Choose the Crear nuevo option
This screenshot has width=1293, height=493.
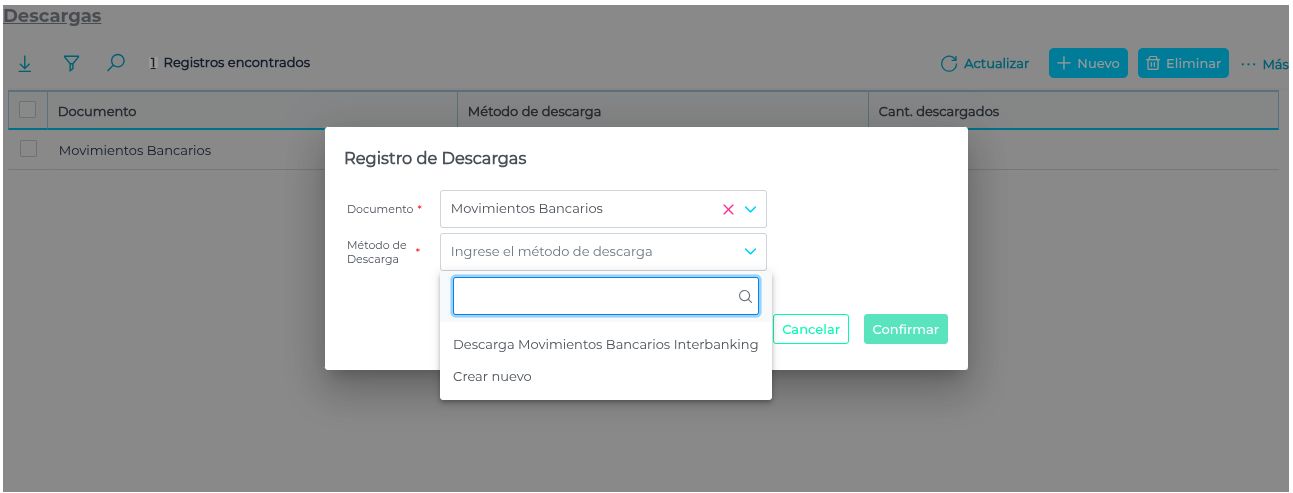coord(492,376)
